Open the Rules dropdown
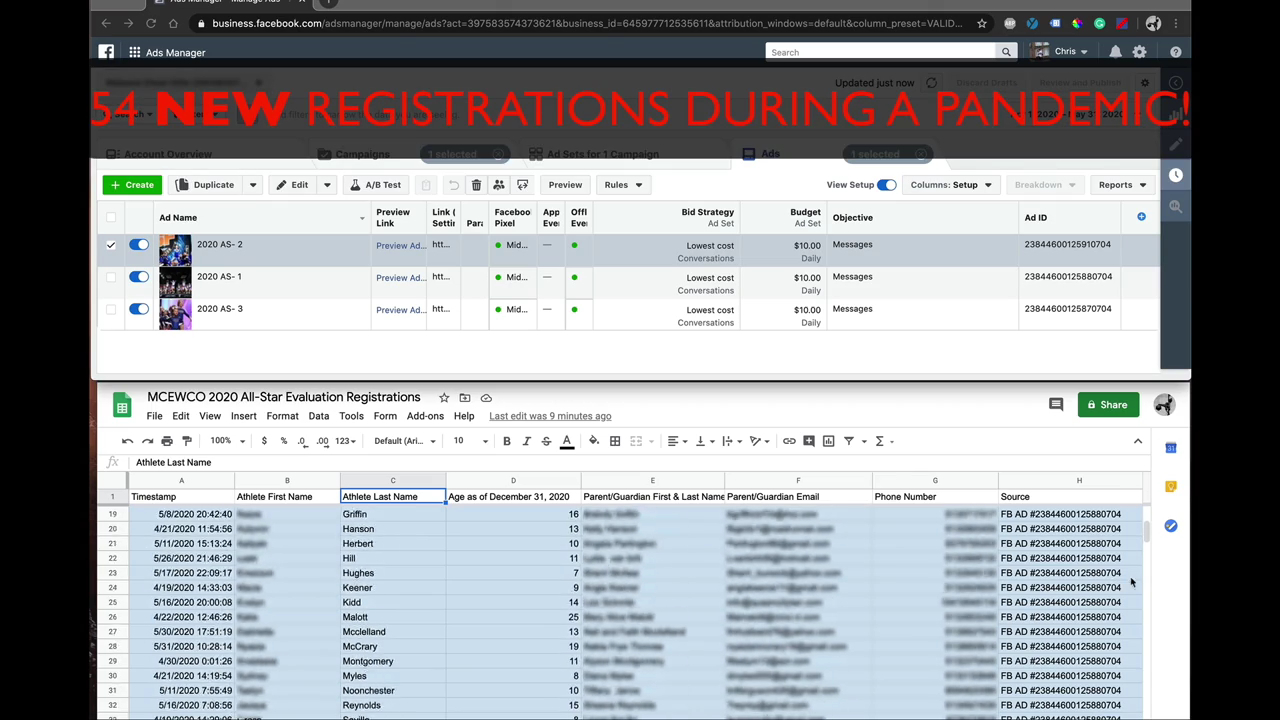This screenshot has width=1280, height=720. [x=622, y=185]
